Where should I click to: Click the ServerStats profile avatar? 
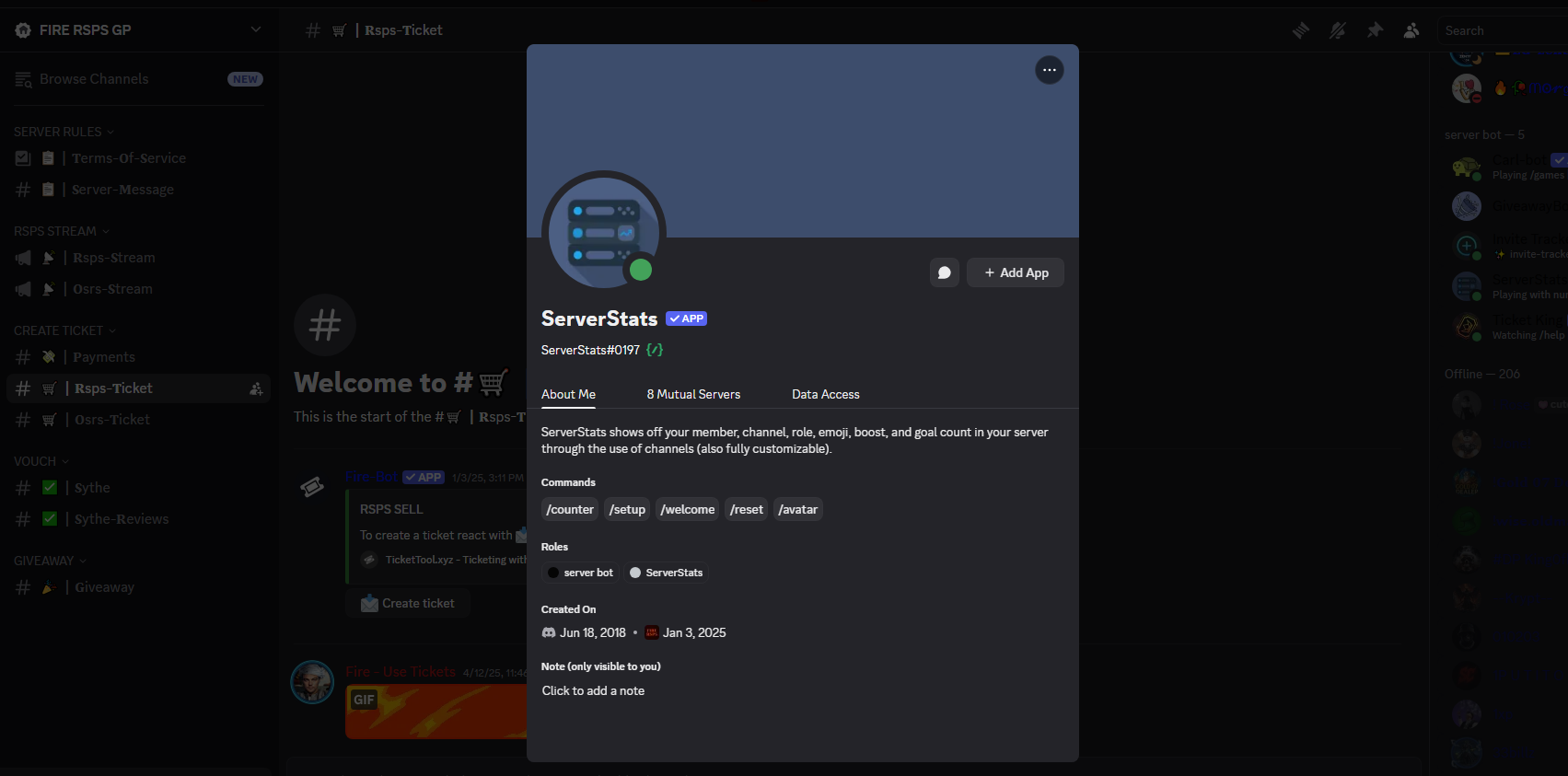click(604, 233)
